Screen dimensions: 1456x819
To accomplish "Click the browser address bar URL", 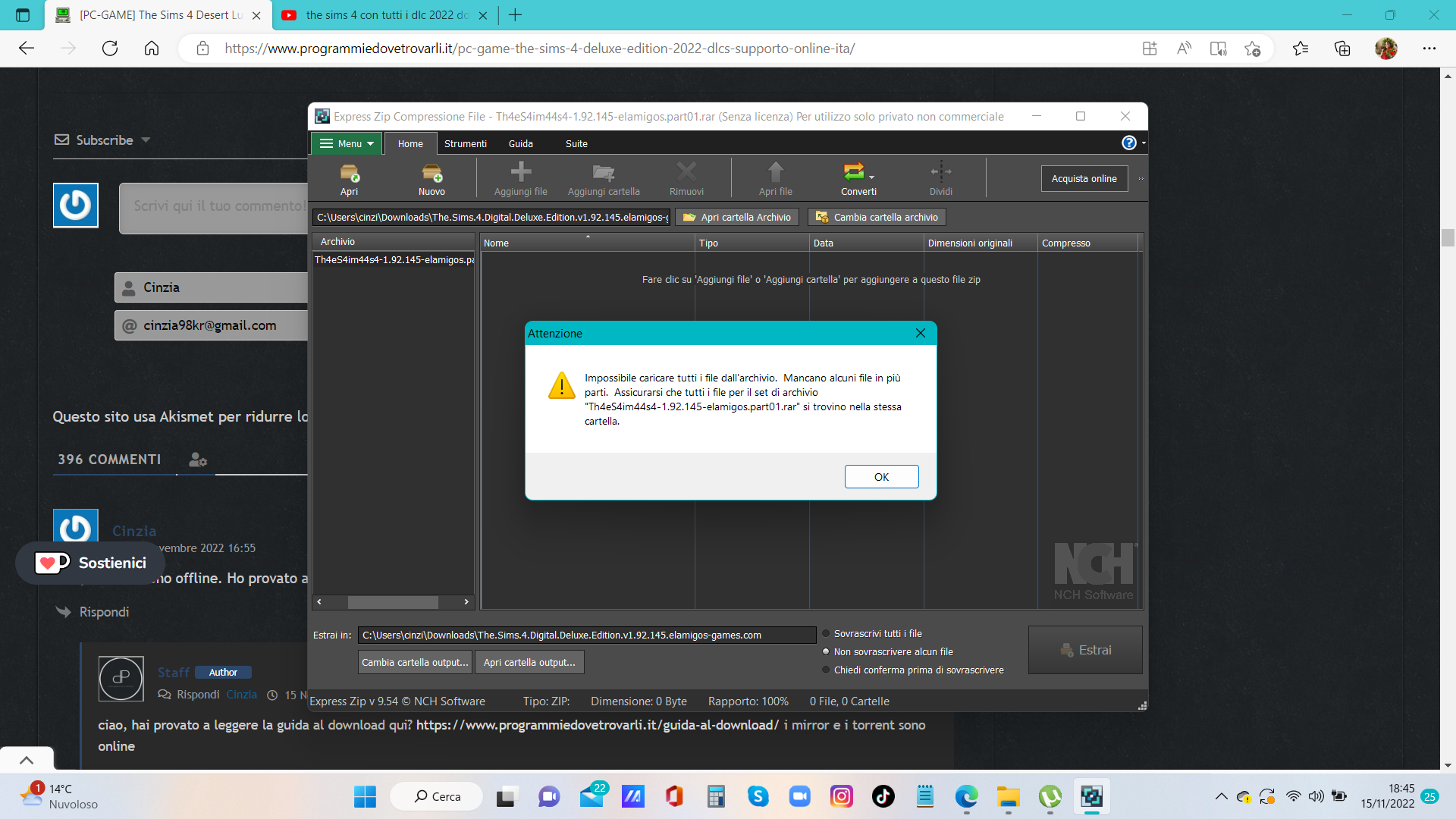I will (x=539, y=49).
